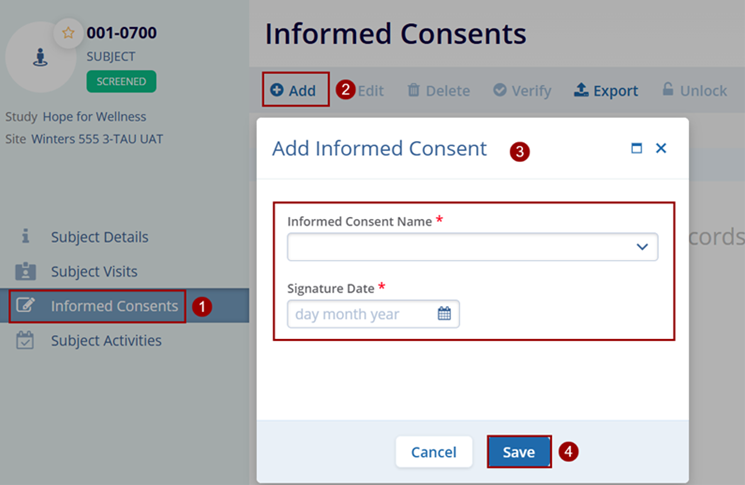Click the subject avatar icon
This screenshot has height=485, width=745.
click(x=41, y=58)
